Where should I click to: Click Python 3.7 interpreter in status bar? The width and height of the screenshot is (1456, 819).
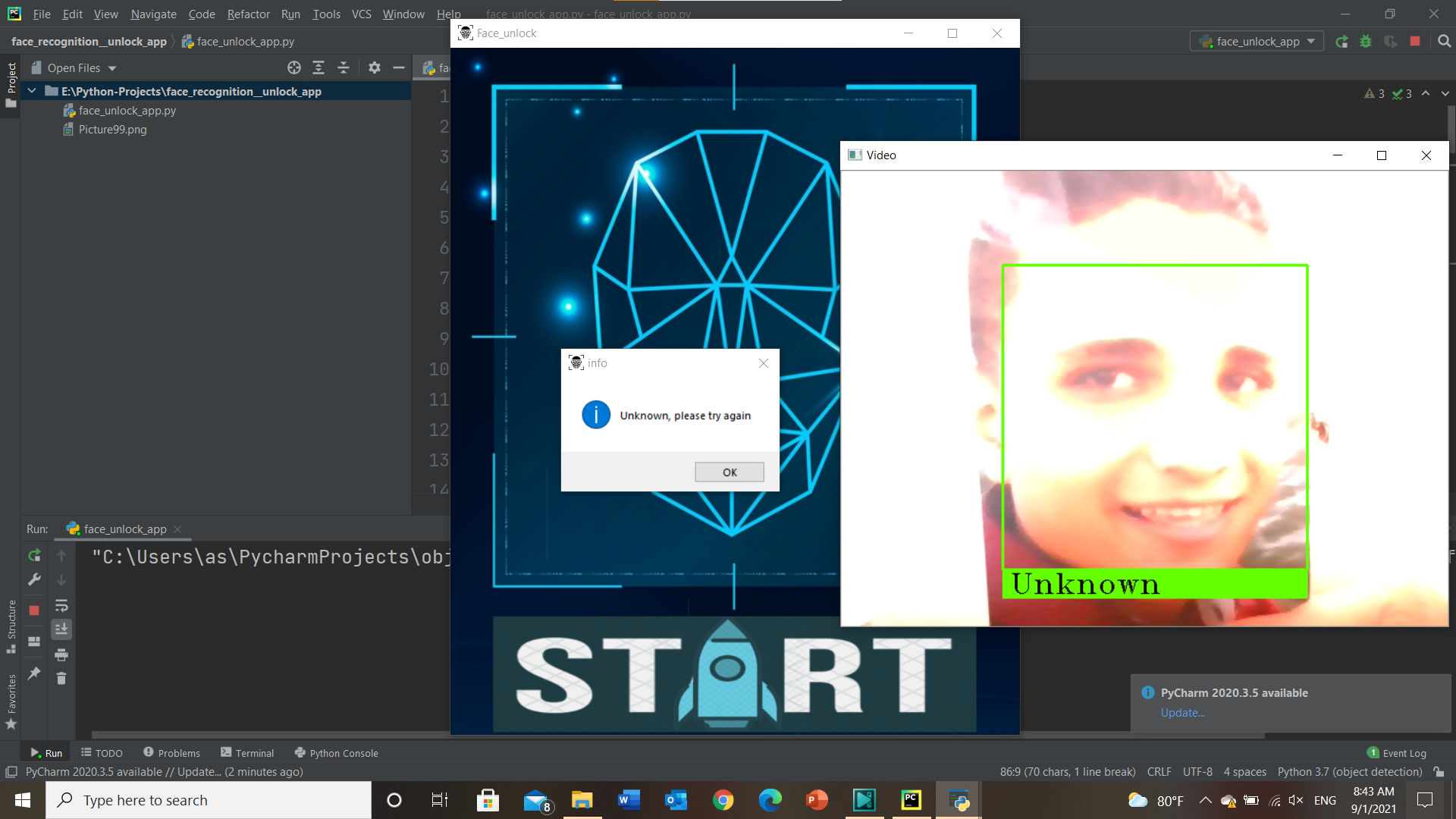click(x=1350, y=772)
